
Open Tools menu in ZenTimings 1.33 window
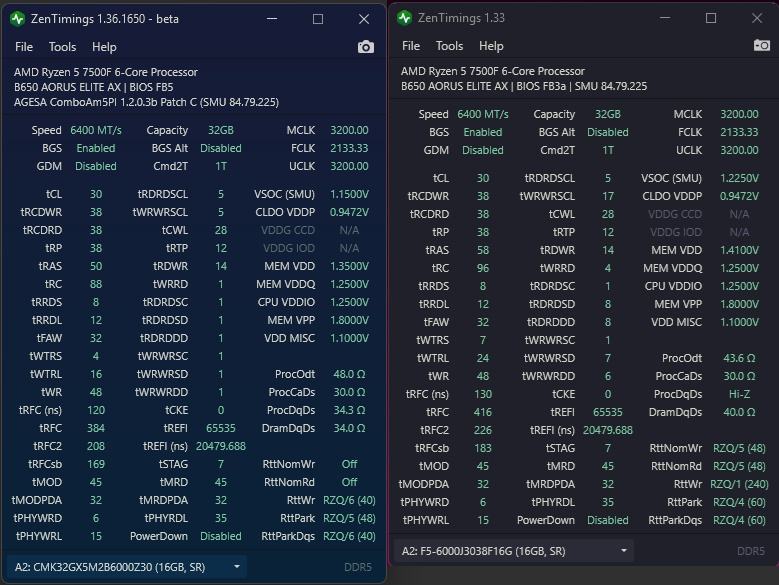449,46
